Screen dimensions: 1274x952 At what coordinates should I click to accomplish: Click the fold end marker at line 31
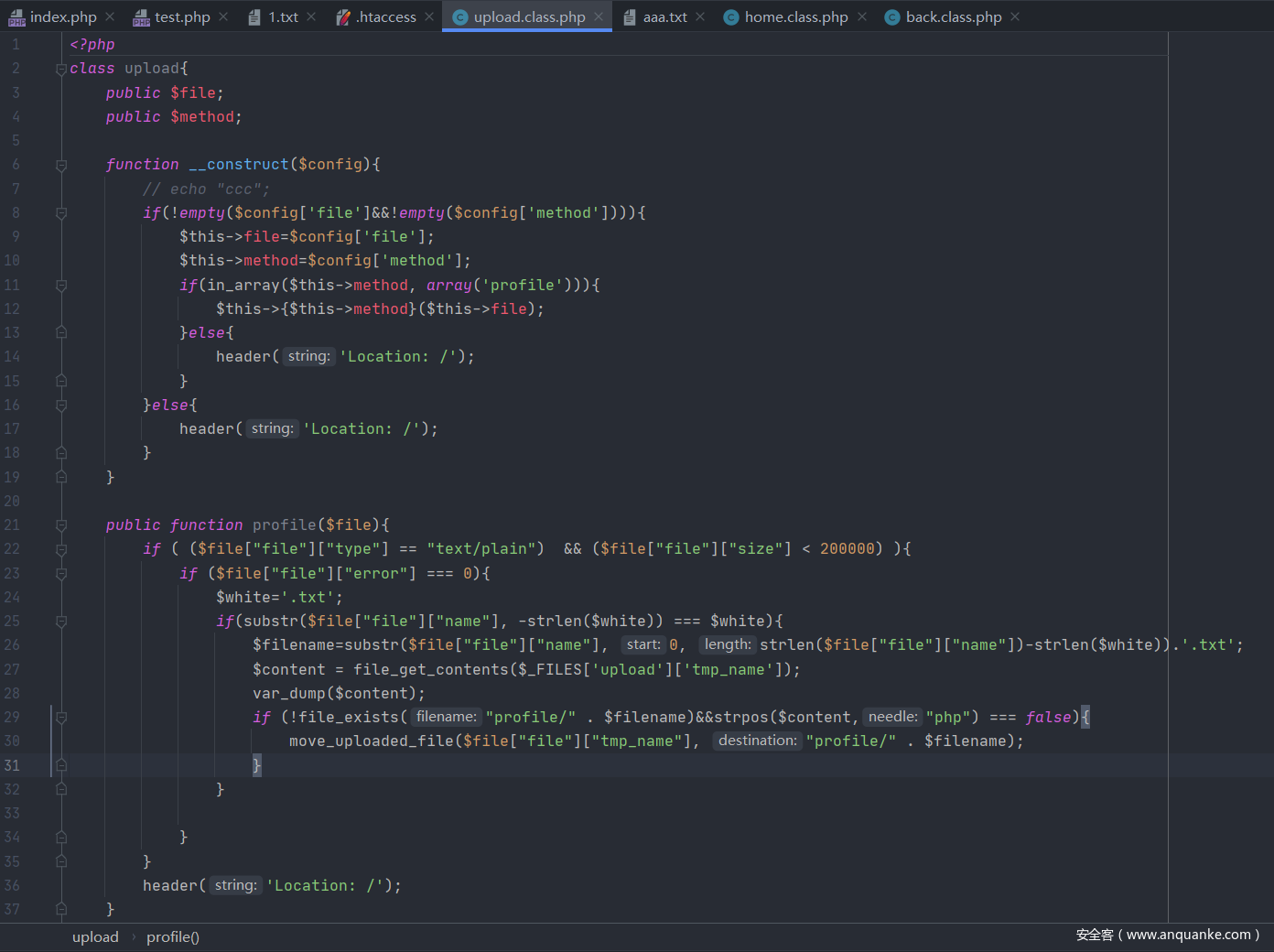(61, 765)
